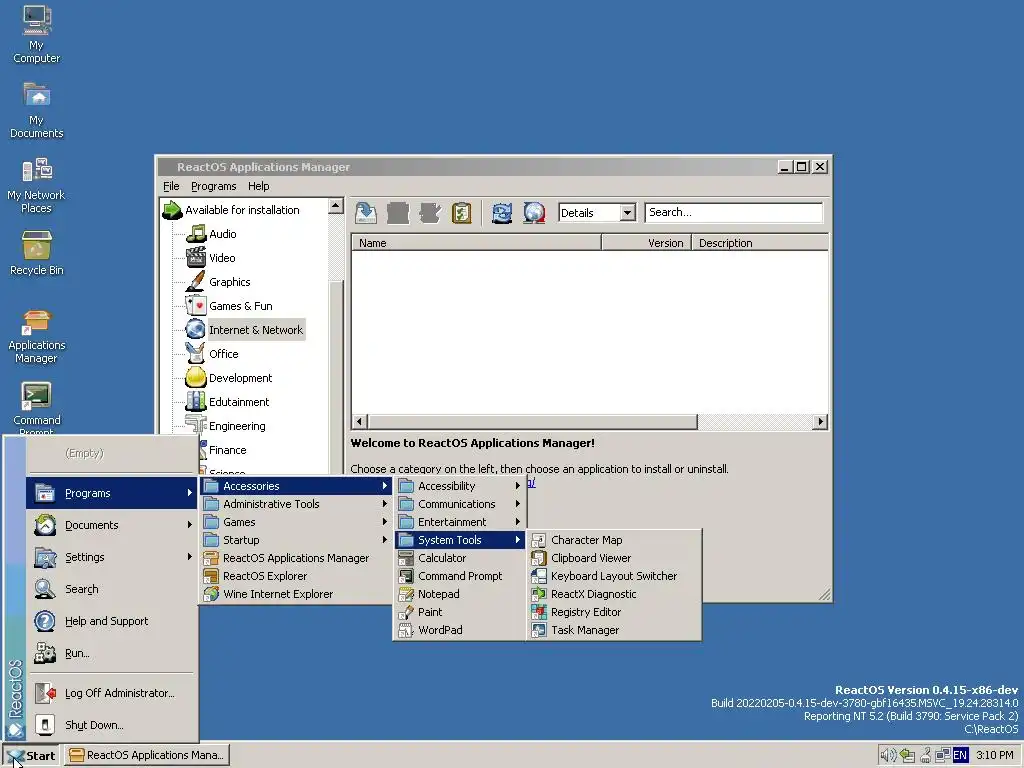Open Character Map from System Tools
This screenshot has height=768, width=1024.
(614, 540)
